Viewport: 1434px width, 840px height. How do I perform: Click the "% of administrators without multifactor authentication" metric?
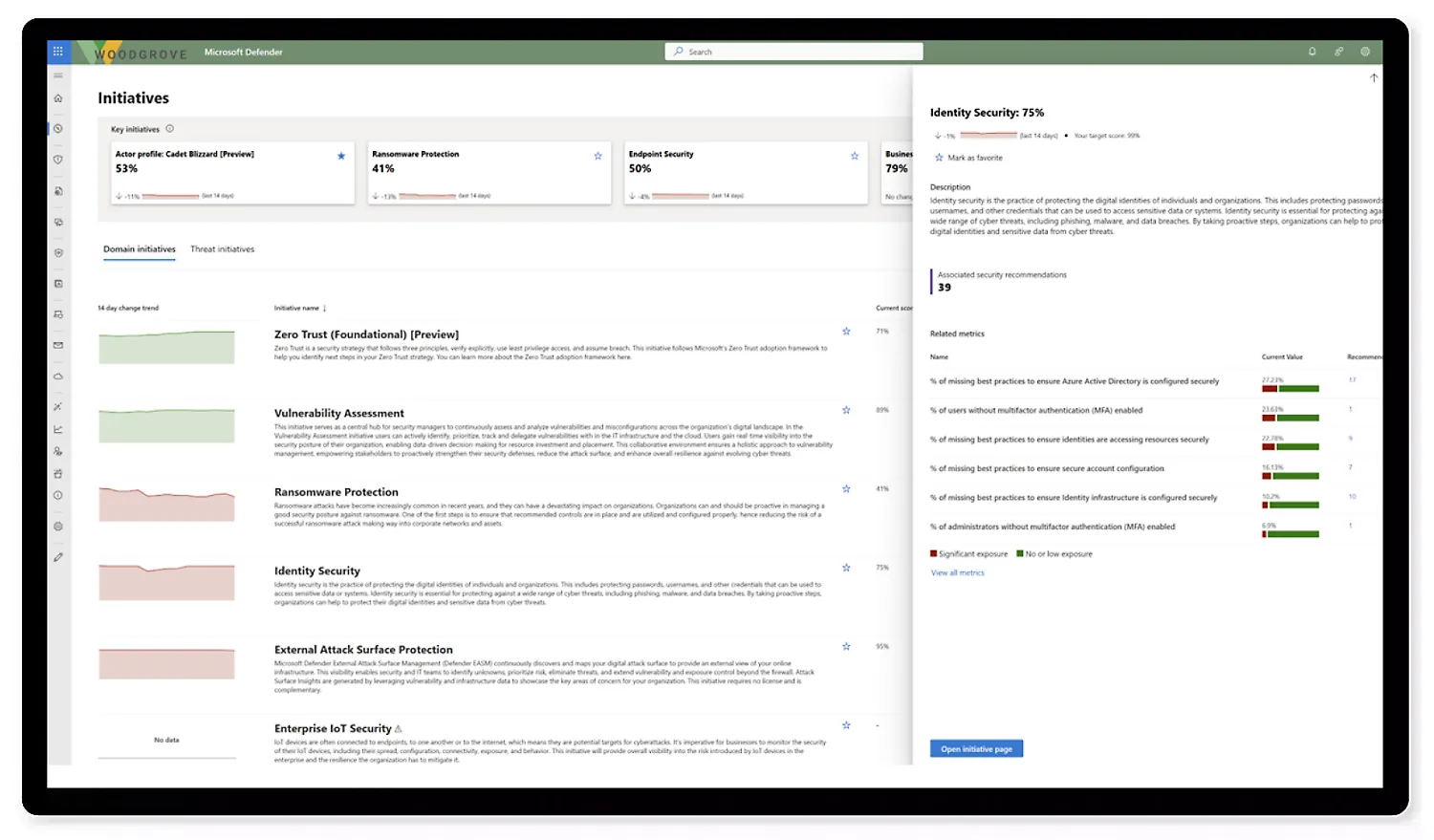tap(1053, 527)
